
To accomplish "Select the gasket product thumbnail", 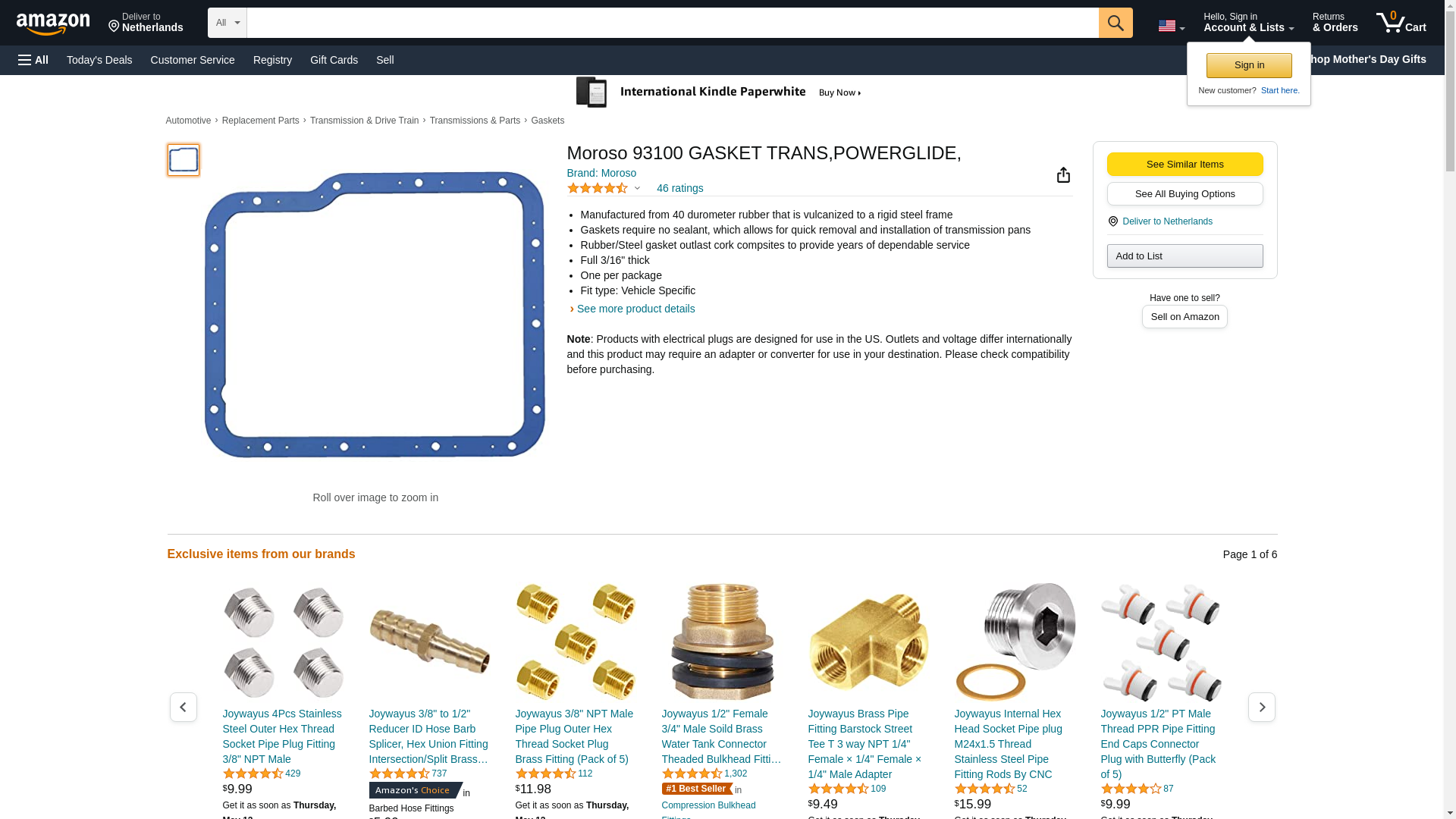I will point(184,160).
